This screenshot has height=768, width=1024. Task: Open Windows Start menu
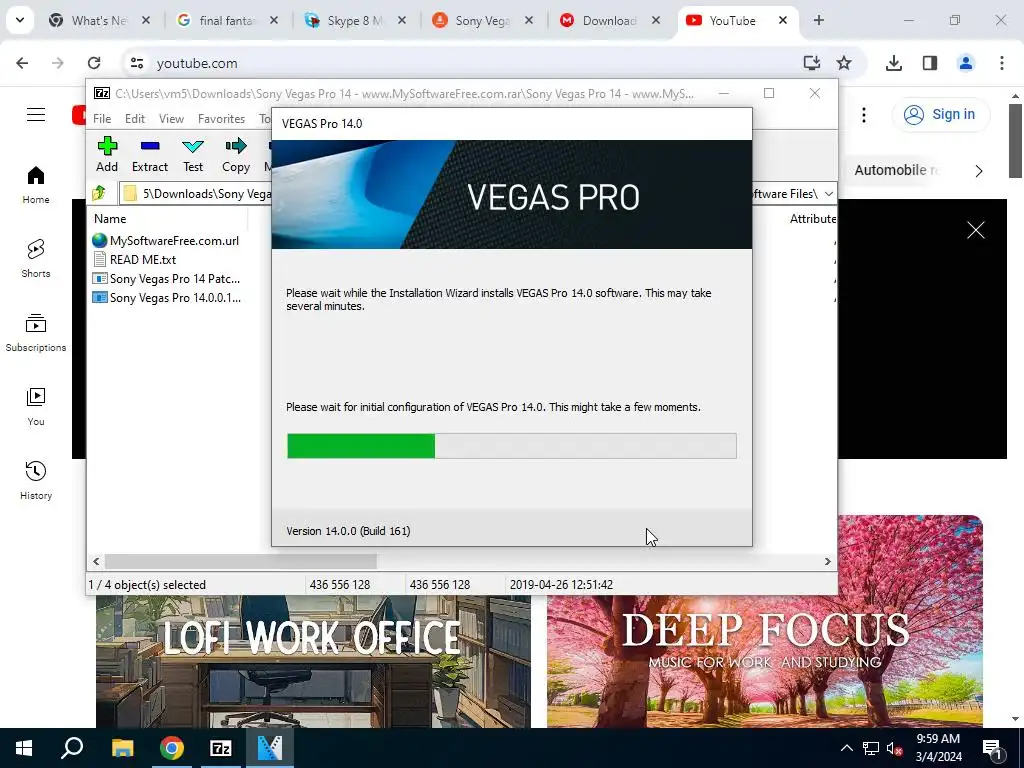(x=24, y=748)
